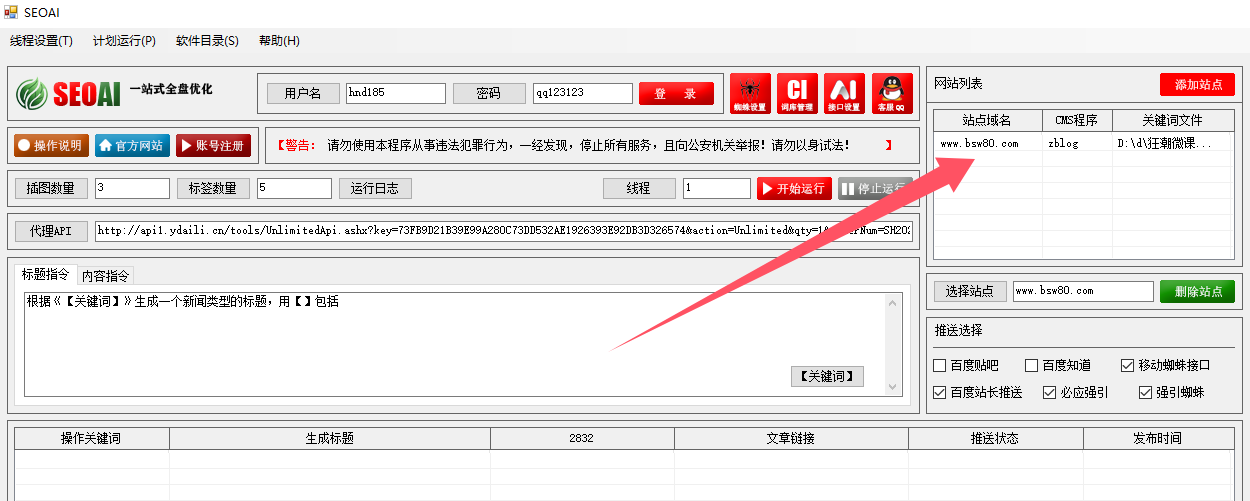Image resolution: width=1250 pixels, height=501 pixels.
Task: Open the AI interface settings (接口设置) icon
Action: [844, 94]
